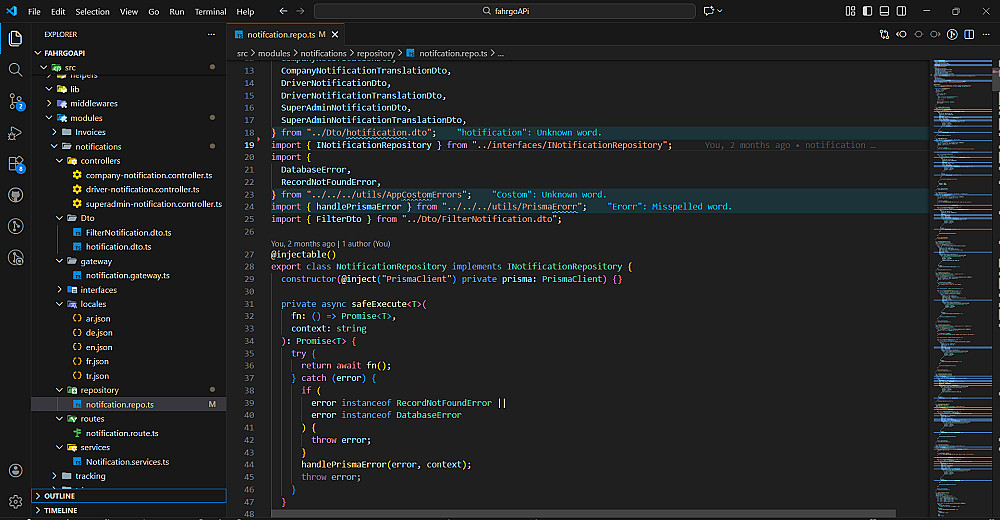1000x520 pixels.
Task: Collapse the notifications folder
Action: tap(98, 146)
